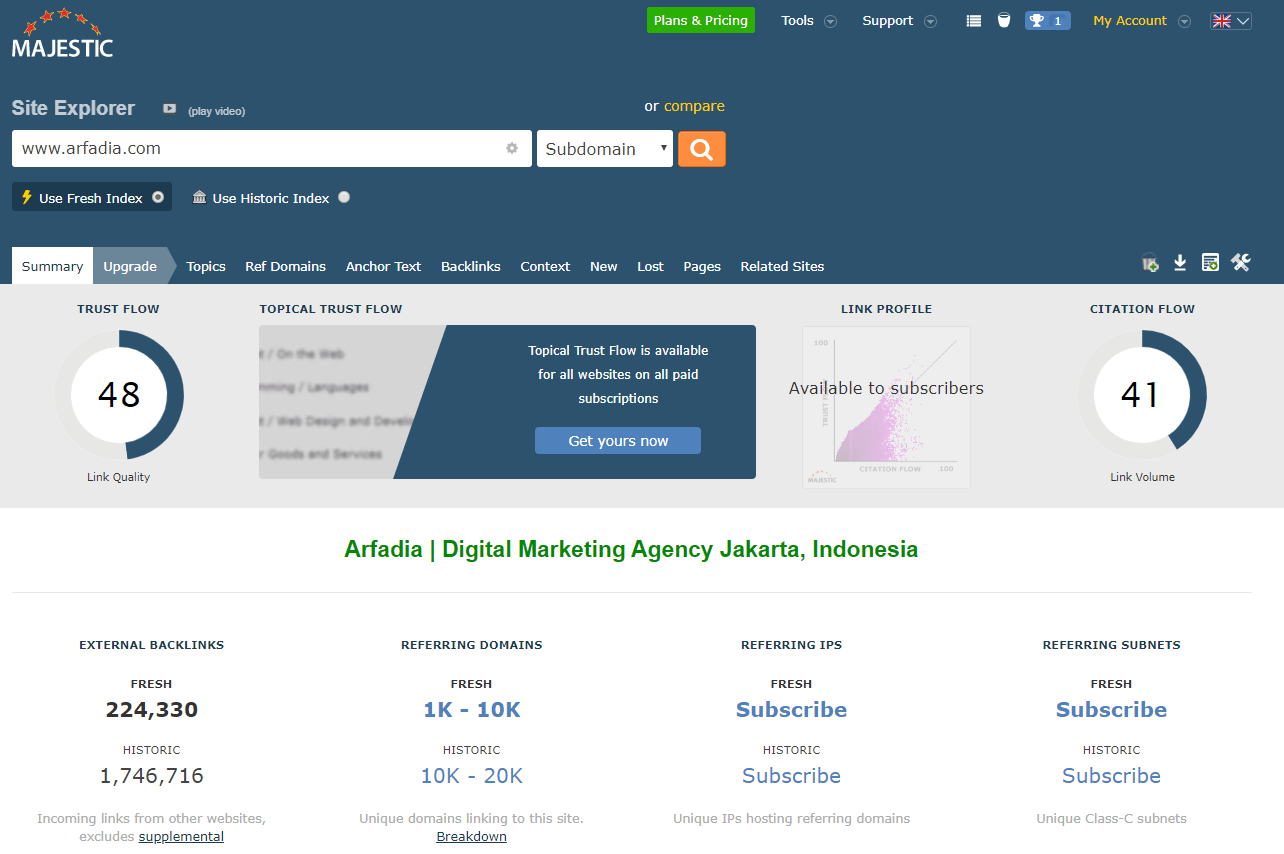
Task: Click the add-to-bucket icon above Citation Flow
Action: coord(1150,263)
